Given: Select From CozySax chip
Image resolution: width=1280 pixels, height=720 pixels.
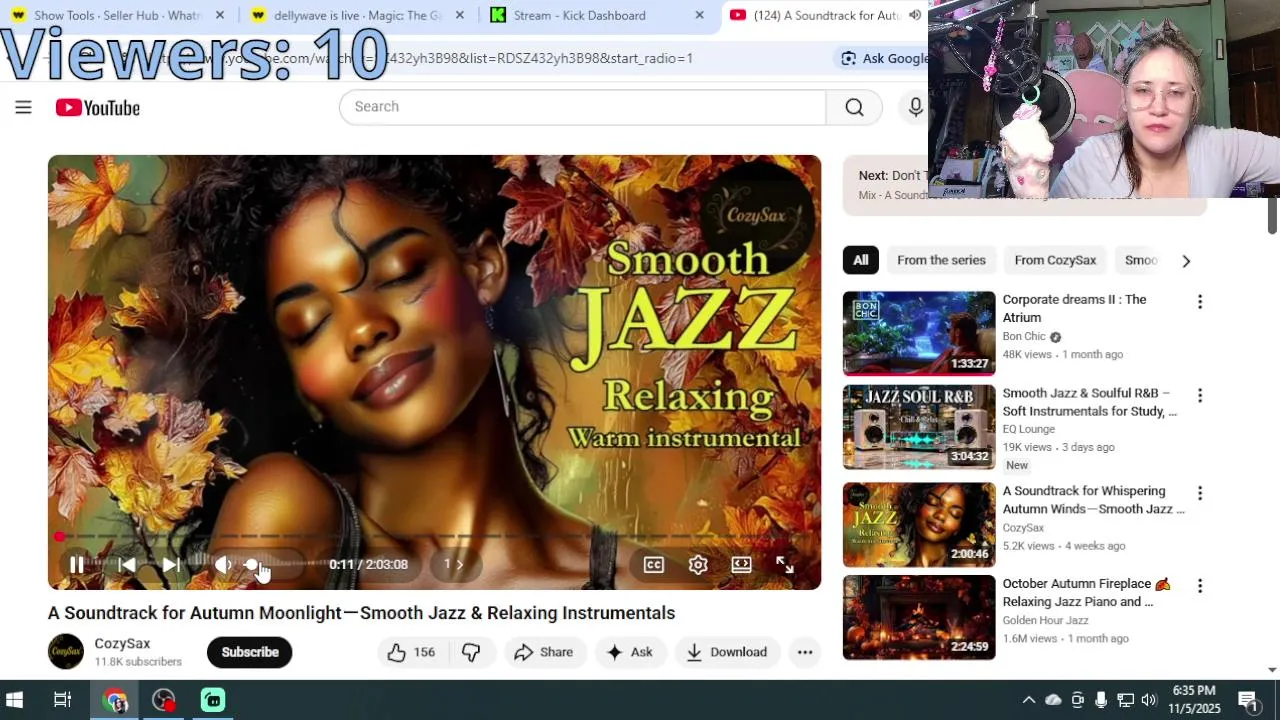Looking at the screenshot, I should click(x=1055, y=260).
